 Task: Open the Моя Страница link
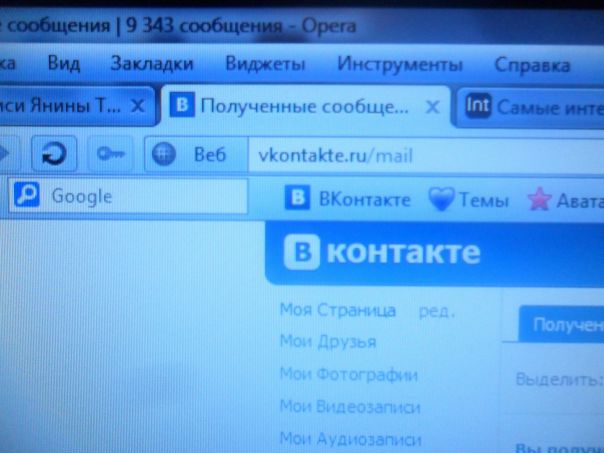click(338, 310)
